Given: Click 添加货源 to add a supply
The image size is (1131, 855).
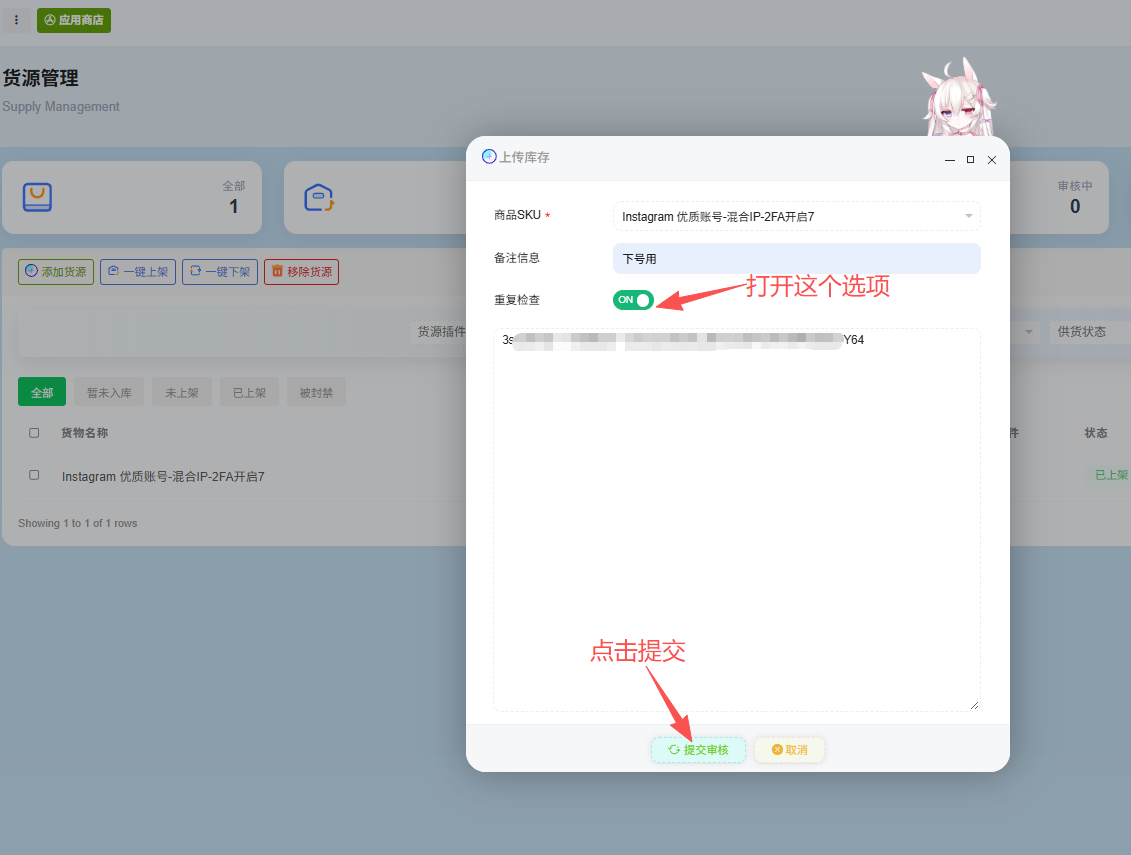Looking at the screenshot, I should click(56, 272).
